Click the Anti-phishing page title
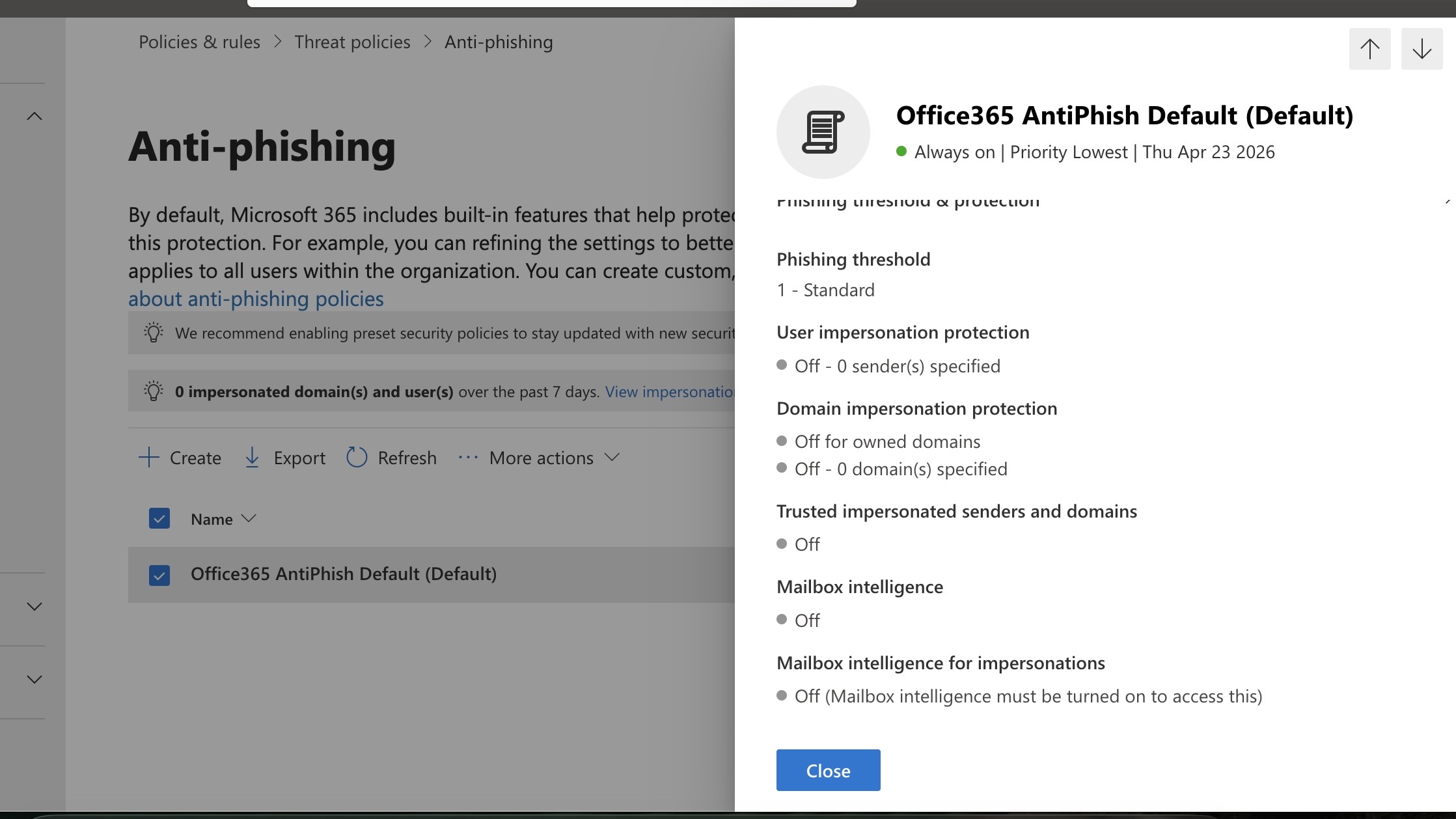 (x=262, y=146)
